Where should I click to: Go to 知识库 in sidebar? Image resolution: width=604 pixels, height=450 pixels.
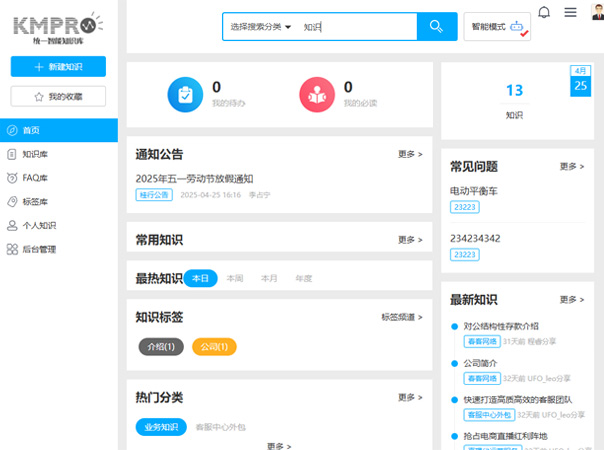(x=36, y=154)
